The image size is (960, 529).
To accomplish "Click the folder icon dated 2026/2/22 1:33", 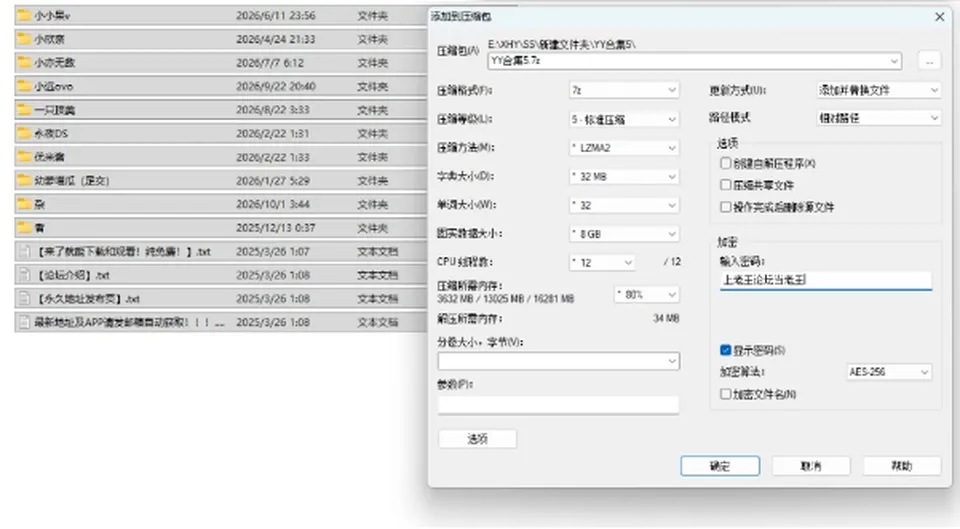I will click(24, 157).
